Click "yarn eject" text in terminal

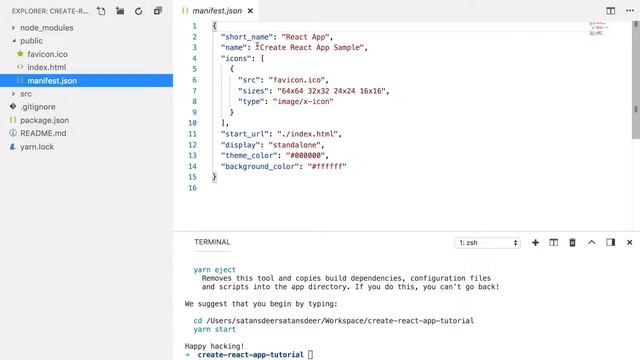point(215,270)
